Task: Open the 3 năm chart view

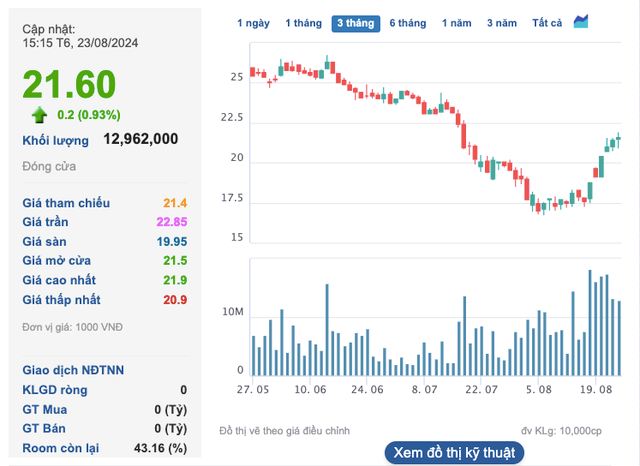Action: (x=503, y=23)
